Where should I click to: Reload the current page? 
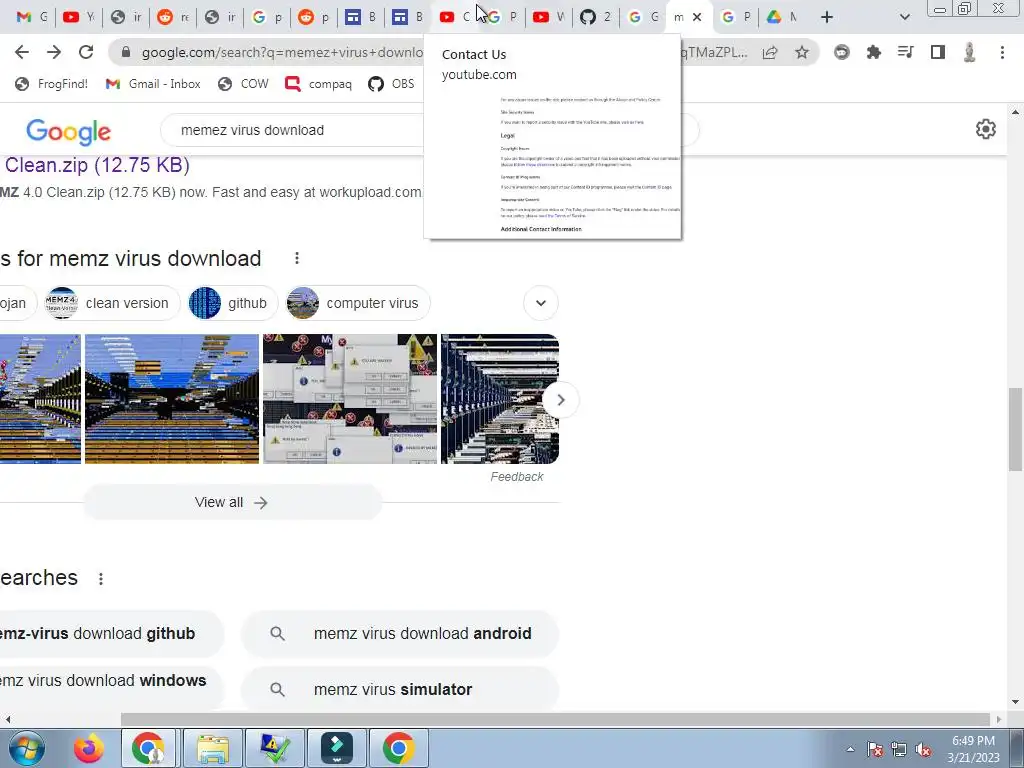(x=86, y=52)
